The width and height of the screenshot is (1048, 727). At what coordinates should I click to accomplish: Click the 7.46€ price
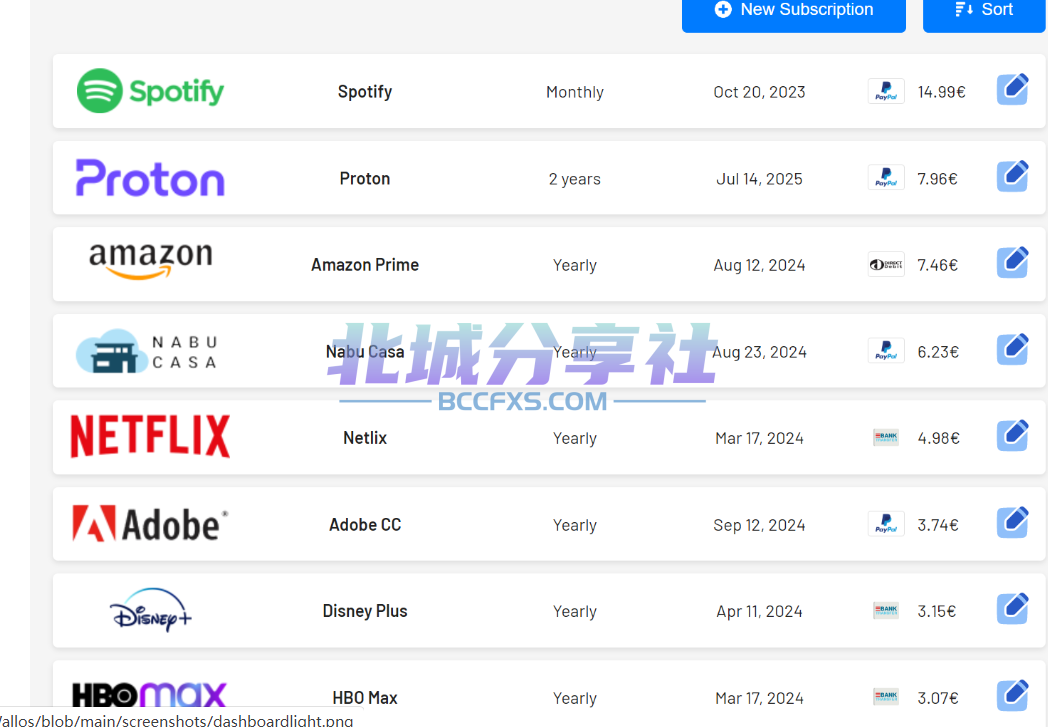tap(937, 265)
